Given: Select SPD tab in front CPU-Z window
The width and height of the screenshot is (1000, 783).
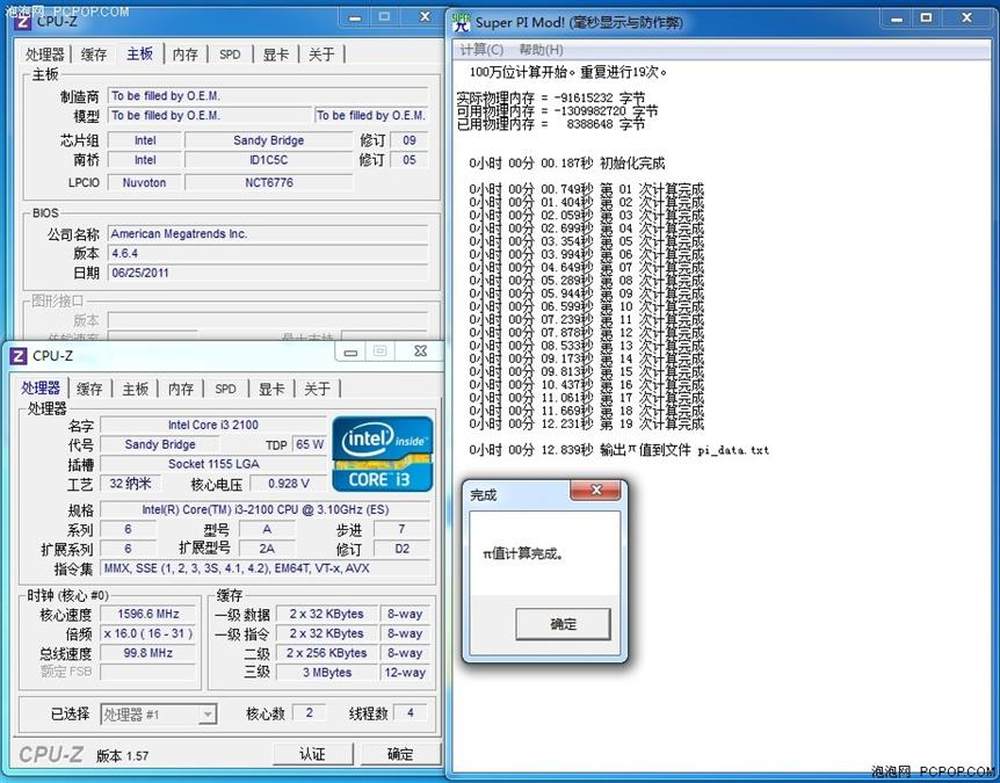Looking at the screenshot, I should [226, 389].
